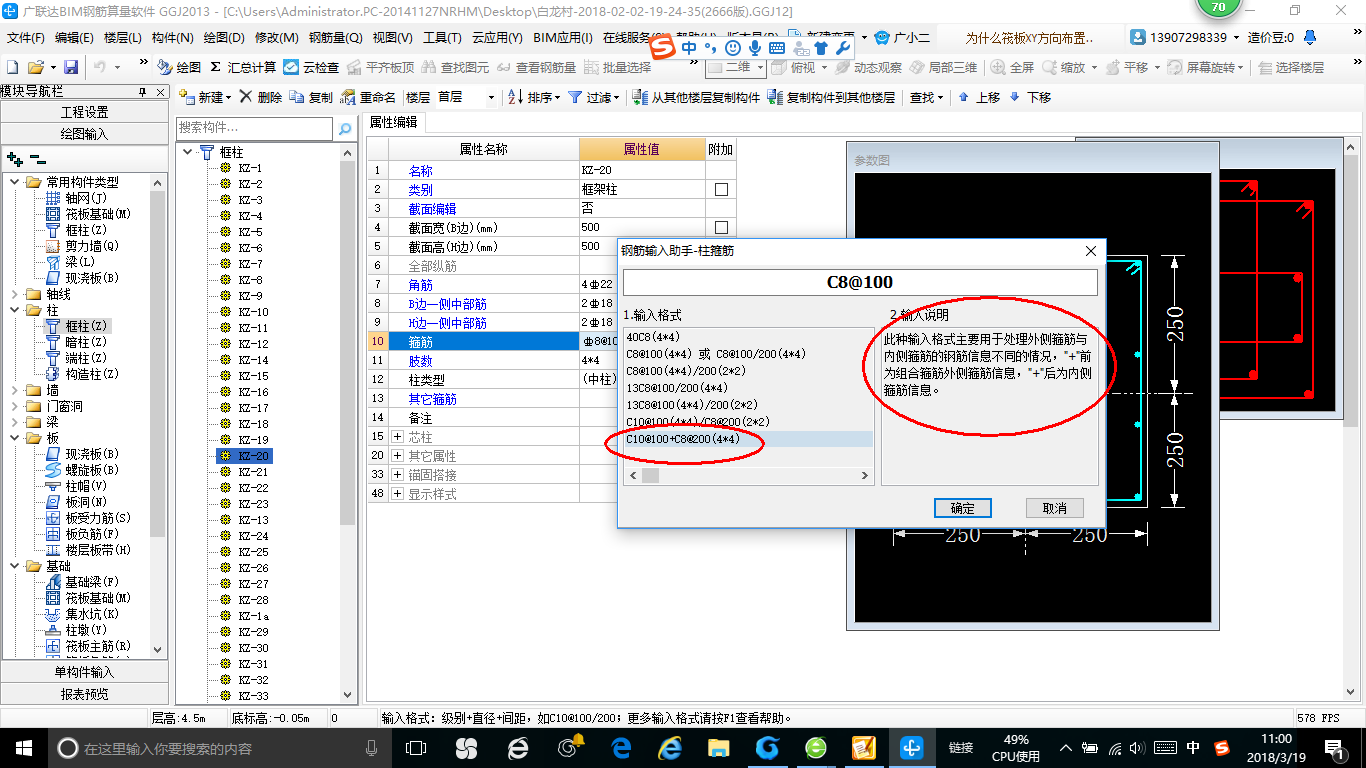Expand 显示样式 property group
Viewport: 1366px width, 768px height.
(397, 494)
